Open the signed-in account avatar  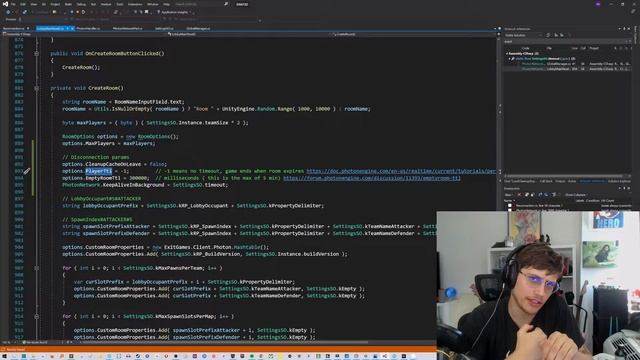point(598,4)
